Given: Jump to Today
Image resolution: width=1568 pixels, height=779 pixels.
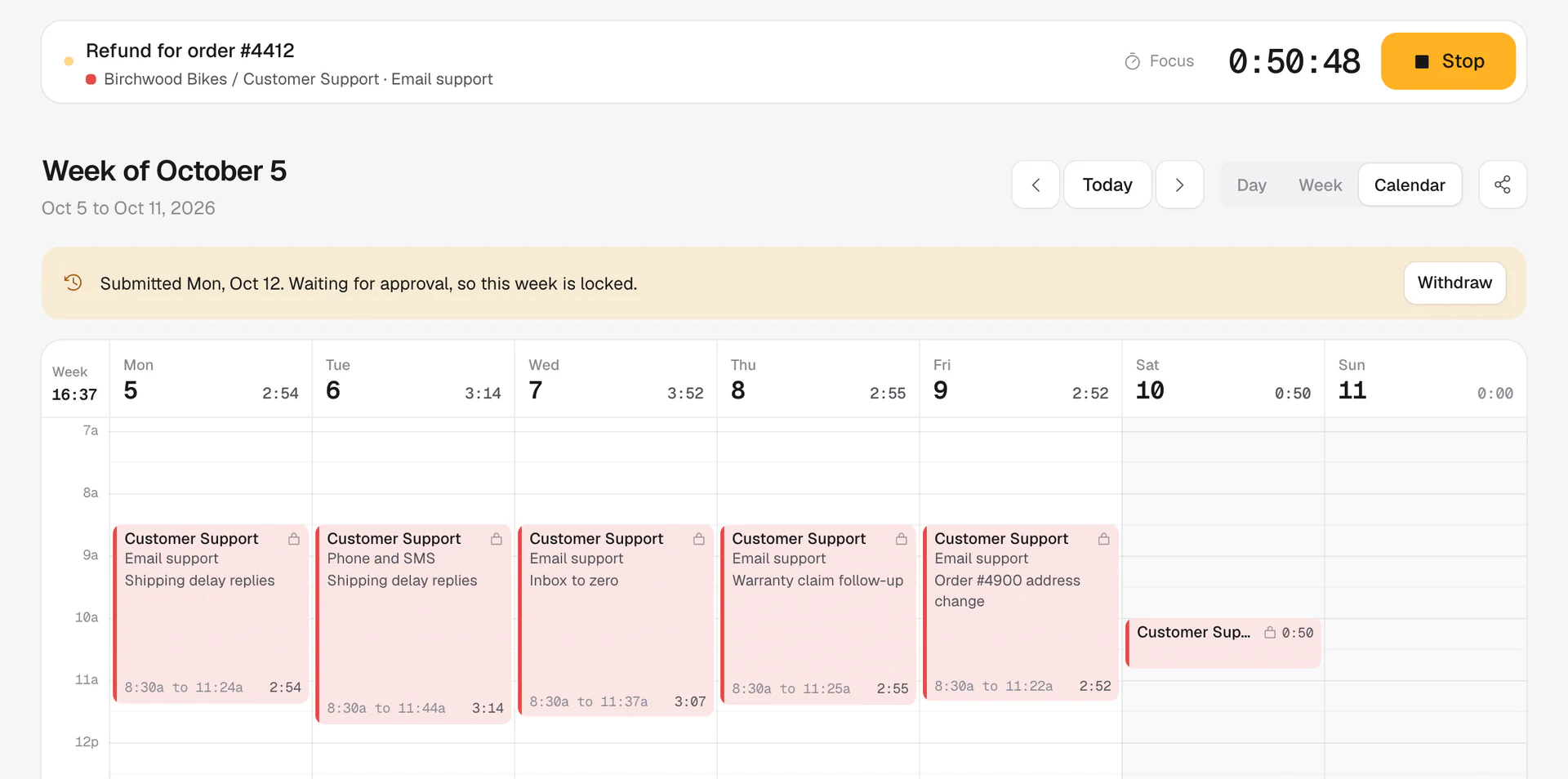Looking at the screenshot, I should pyautogui.click(x=1107, y=185).
